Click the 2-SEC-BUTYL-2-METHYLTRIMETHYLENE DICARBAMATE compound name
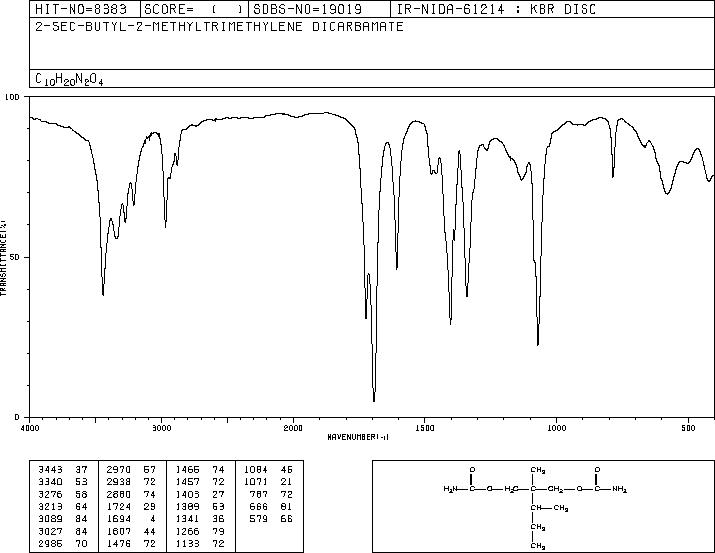 (219, 26)
